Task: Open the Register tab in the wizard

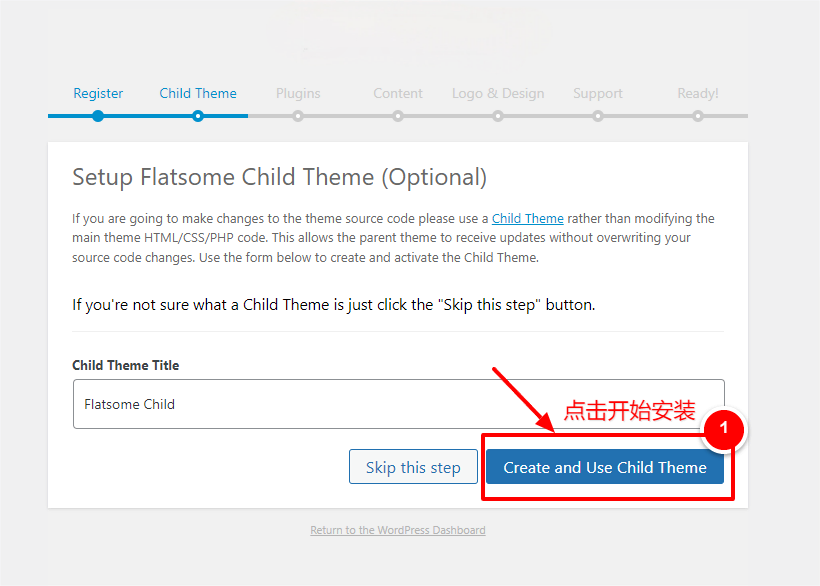Action: point(97,93)
